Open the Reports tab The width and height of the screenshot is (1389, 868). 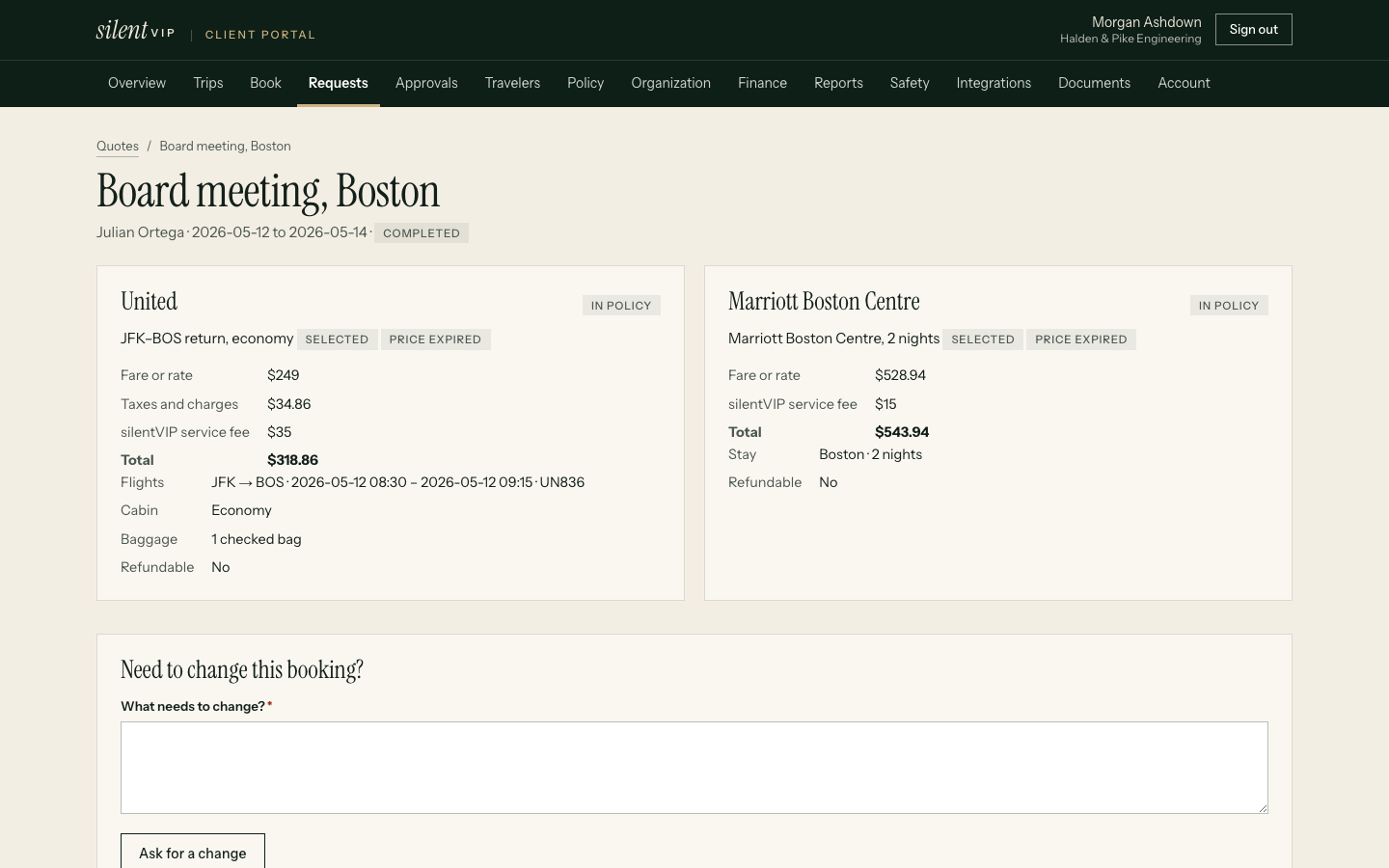pyautogui.click(x=838, y=83)
